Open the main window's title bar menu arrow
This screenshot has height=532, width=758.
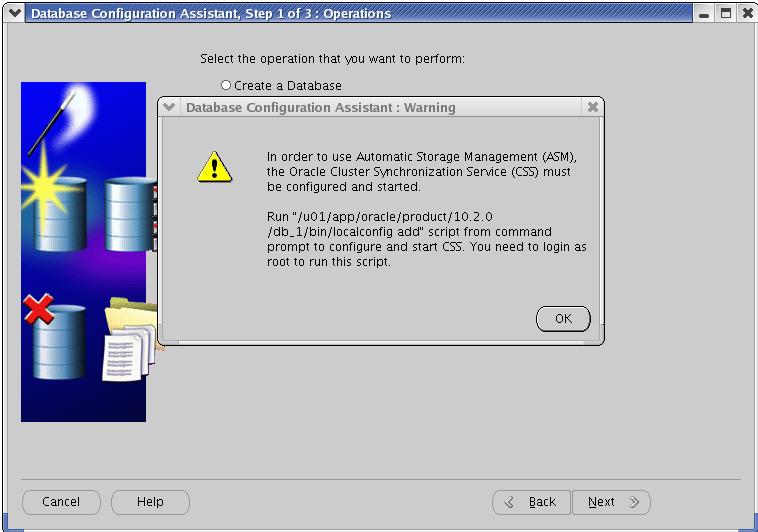13,14
